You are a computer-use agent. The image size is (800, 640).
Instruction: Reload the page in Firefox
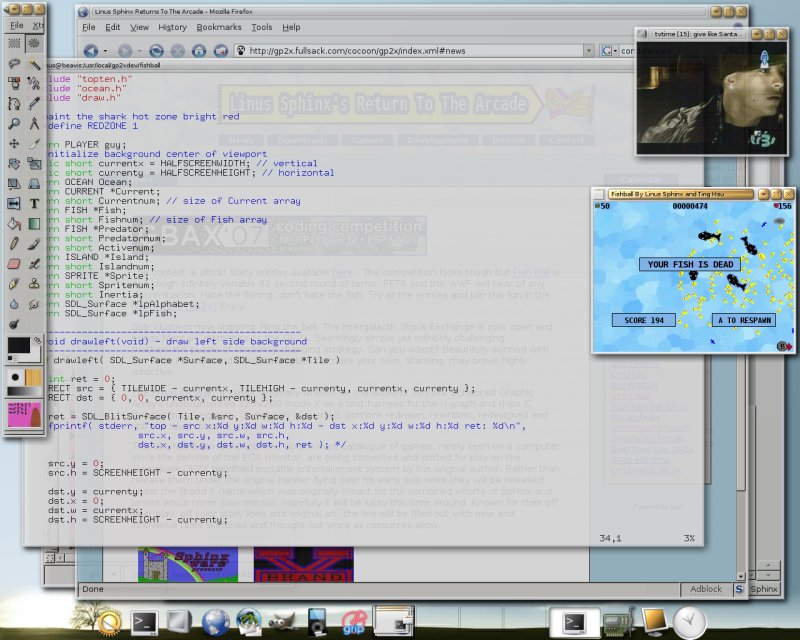pyautogui.click(x=157, y=50)
